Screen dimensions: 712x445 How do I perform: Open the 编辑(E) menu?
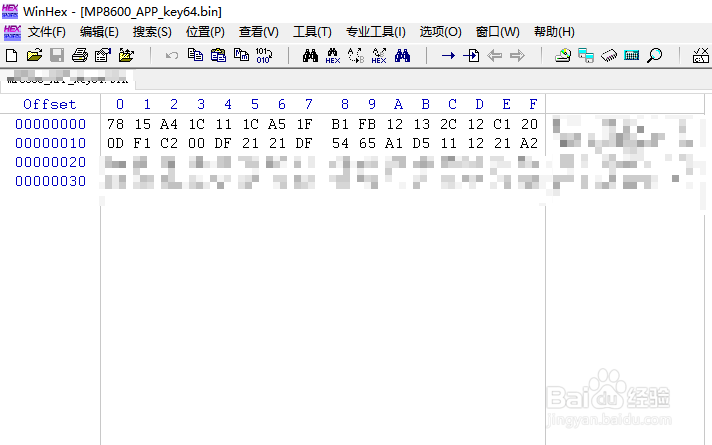[99, 32]
